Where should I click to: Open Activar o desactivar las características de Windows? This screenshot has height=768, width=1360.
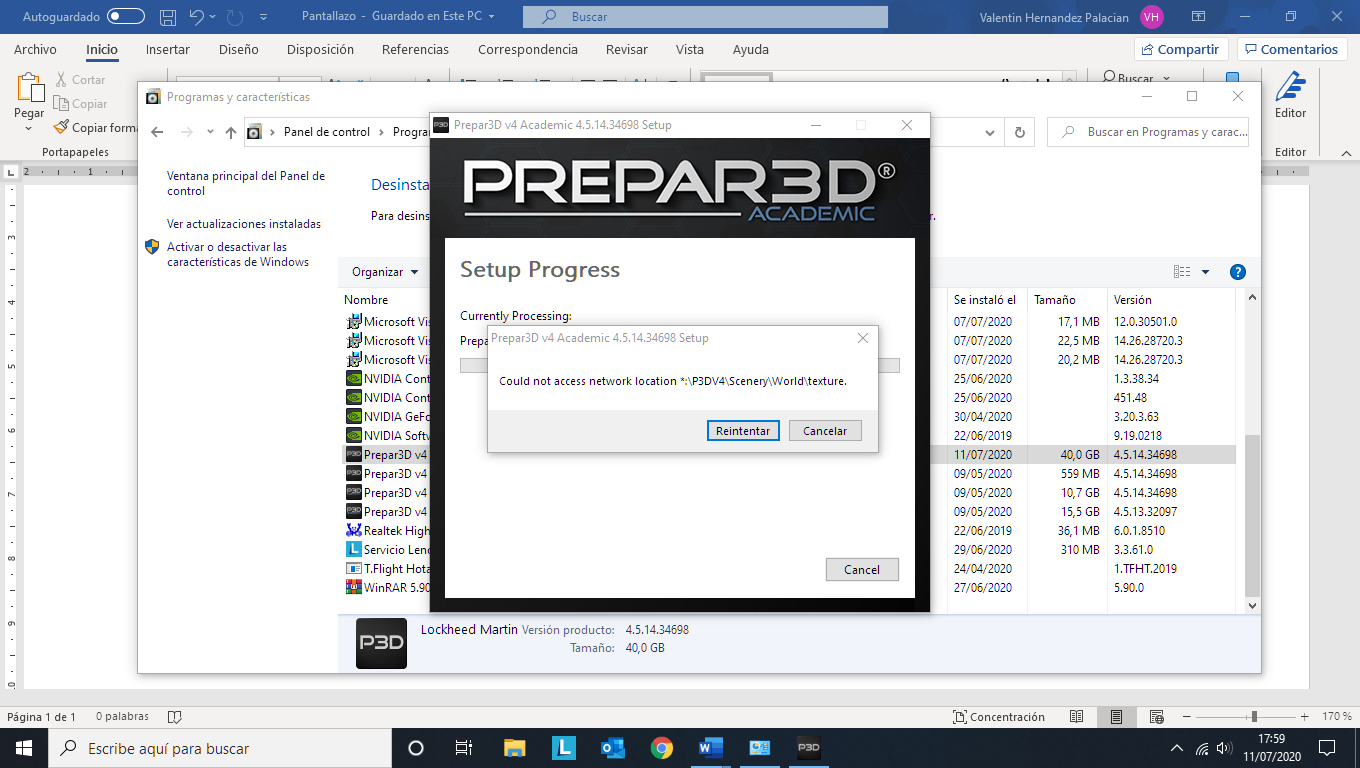pyautogui.click(x=238, y=254)
